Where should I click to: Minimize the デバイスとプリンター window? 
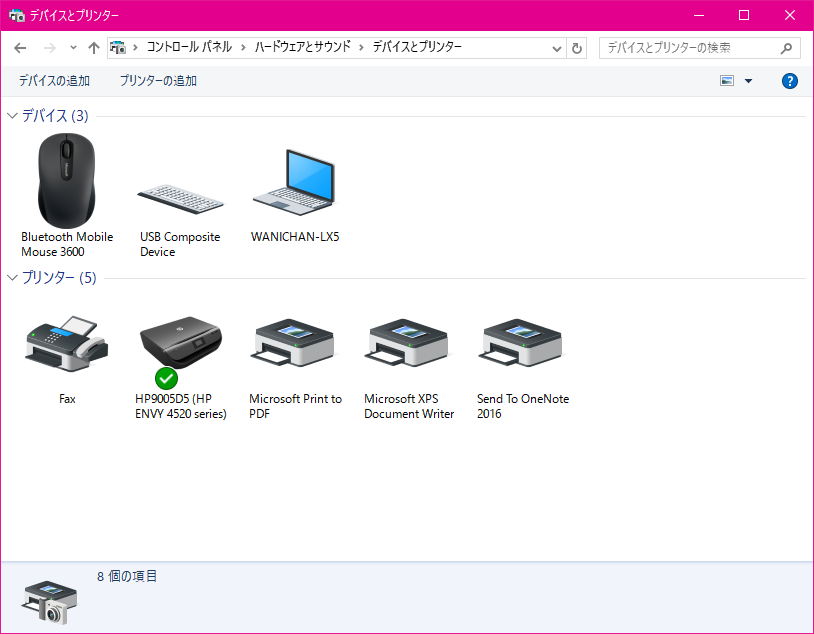click(x=699, y=15)
